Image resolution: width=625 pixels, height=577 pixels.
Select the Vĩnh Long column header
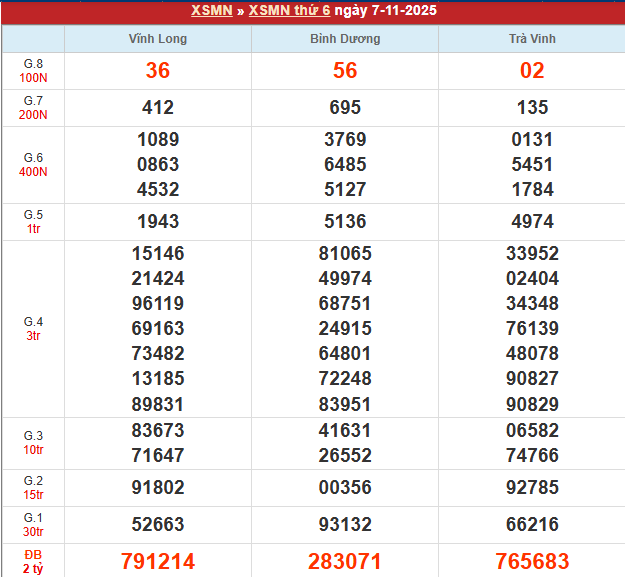pos(158,39)
